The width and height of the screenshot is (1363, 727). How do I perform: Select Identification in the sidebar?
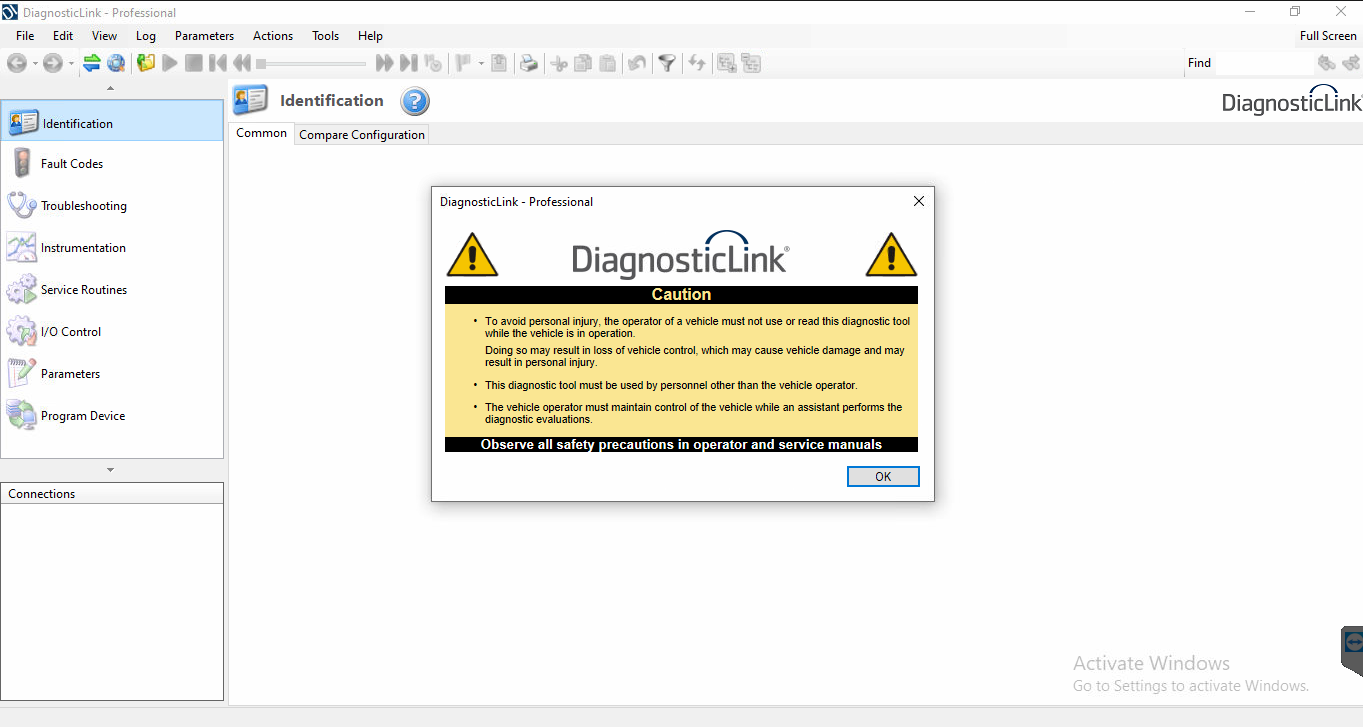coord(112,123)
